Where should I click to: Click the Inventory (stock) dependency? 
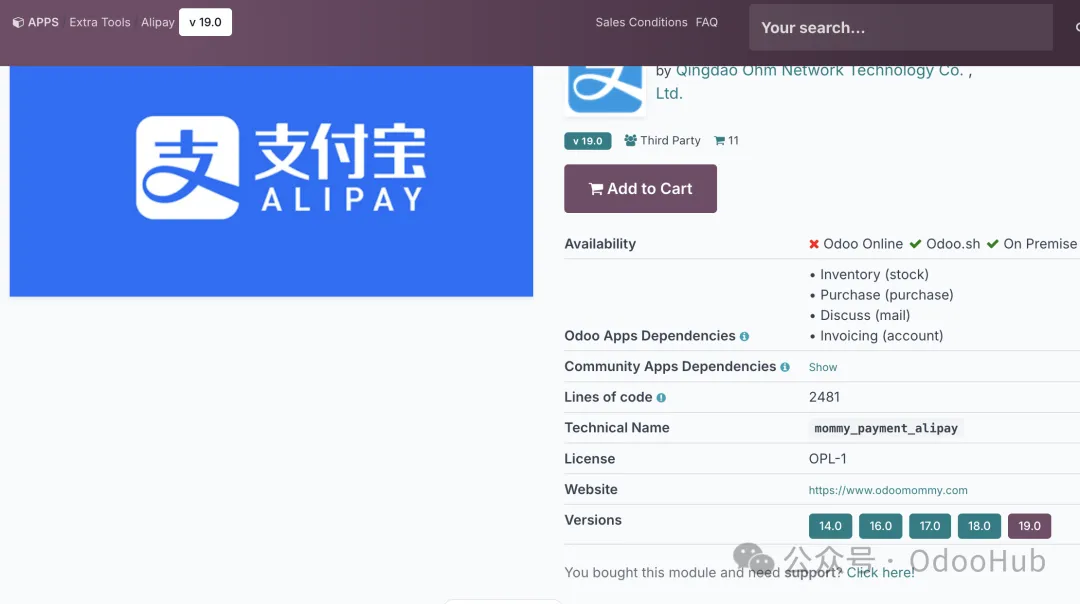click(x=874, y=275)
